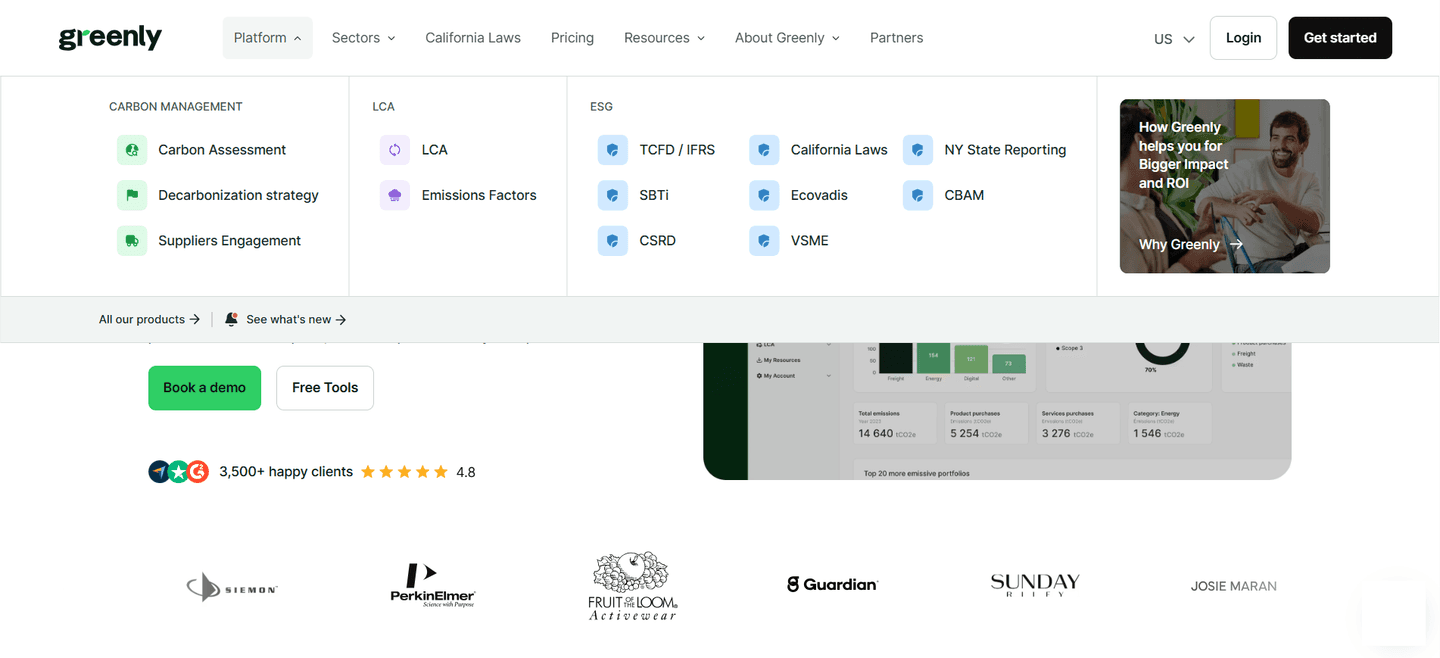Go to the Greenly logo homepage
Image resolution: width=1440 pixels, height=658 pixels.
pos(110,38)
